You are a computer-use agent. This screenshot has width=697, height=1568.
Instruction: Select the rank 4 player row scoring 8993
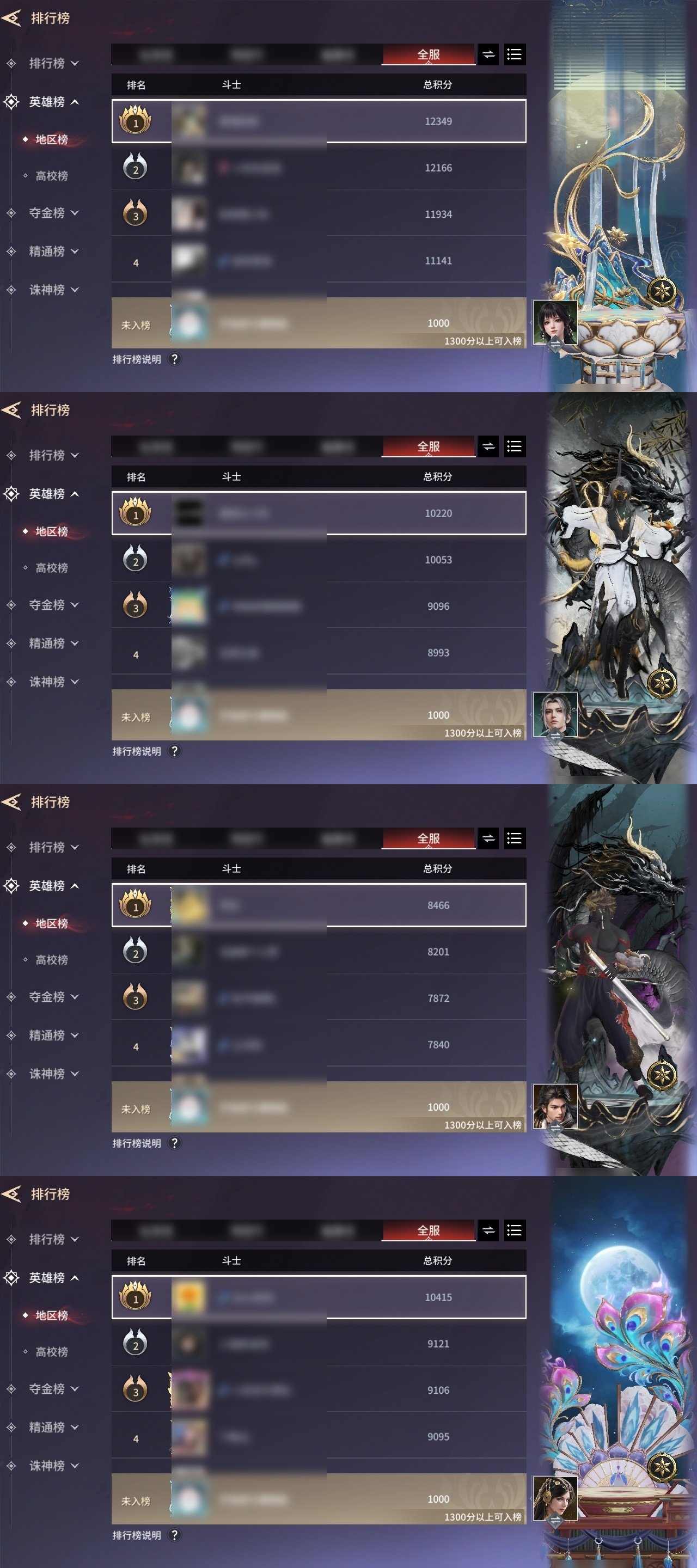point(319,653)
